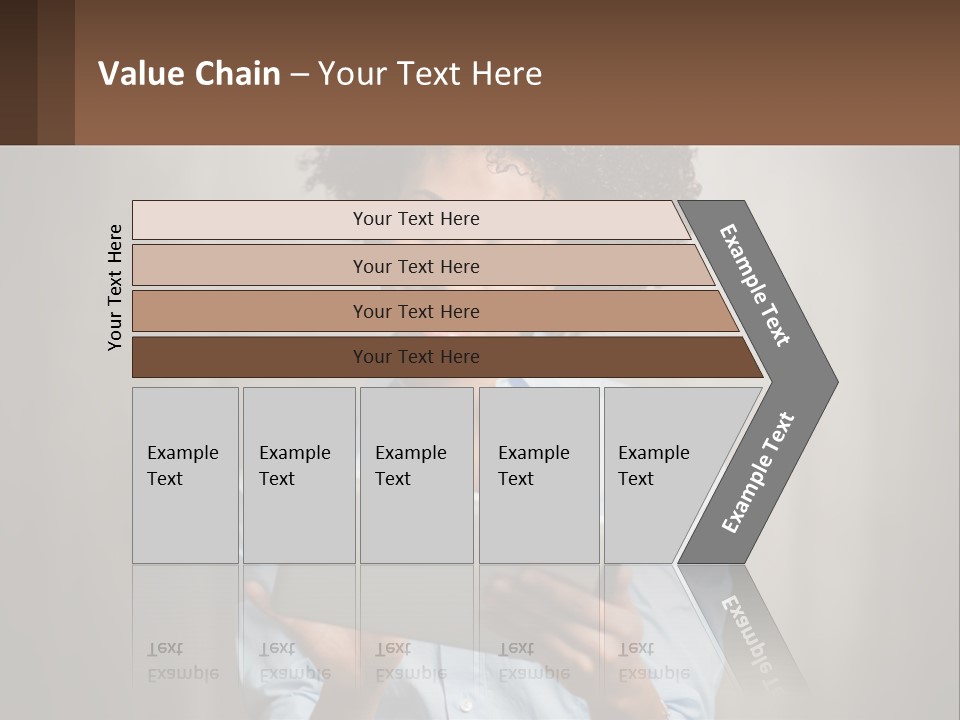Click the 'Your Text Here' part of the title

click(x=430, y=73)
